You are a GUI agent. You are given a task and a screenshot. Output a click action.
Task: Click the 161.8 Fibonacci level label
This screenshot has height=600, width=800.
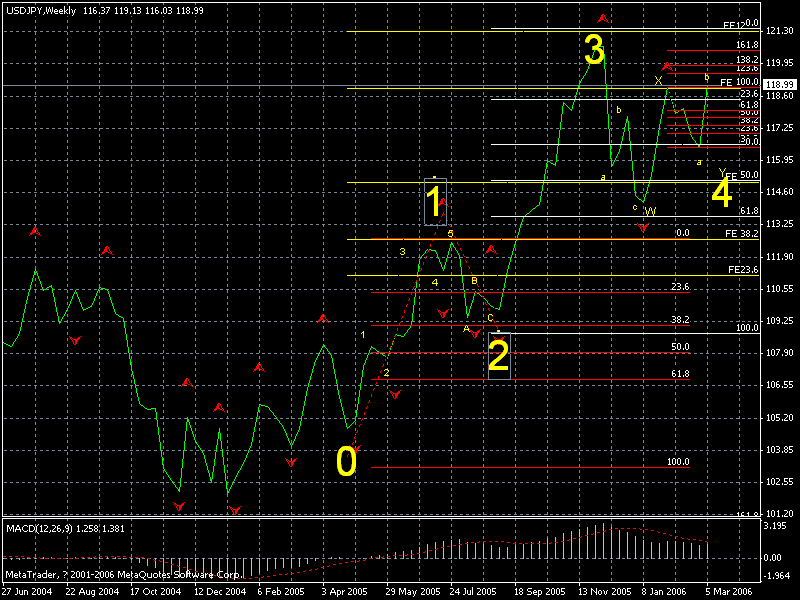[x=747, y=45]
